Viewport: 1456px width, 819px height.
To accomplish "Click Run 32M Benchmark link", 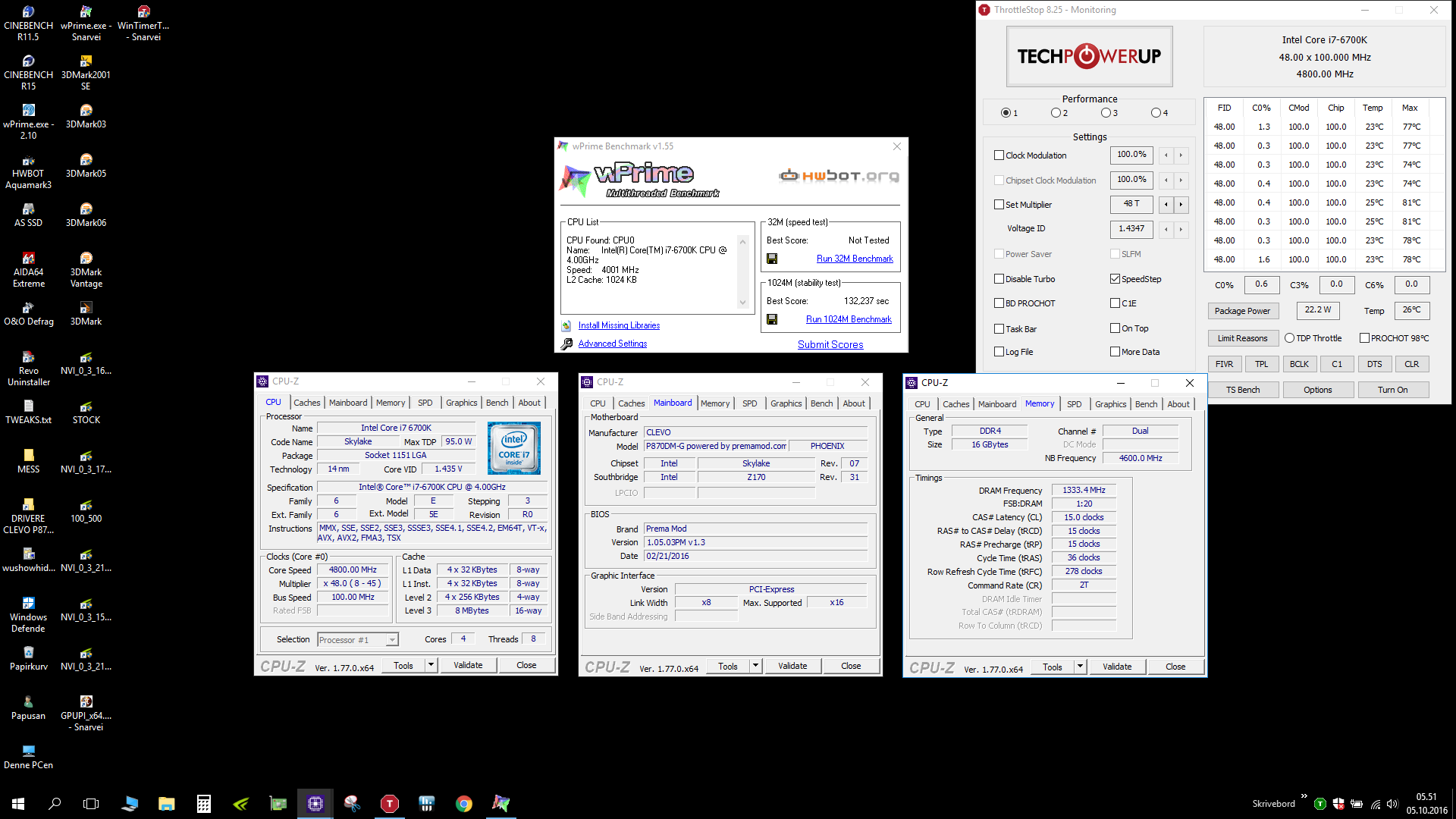I will pos(855,259).
